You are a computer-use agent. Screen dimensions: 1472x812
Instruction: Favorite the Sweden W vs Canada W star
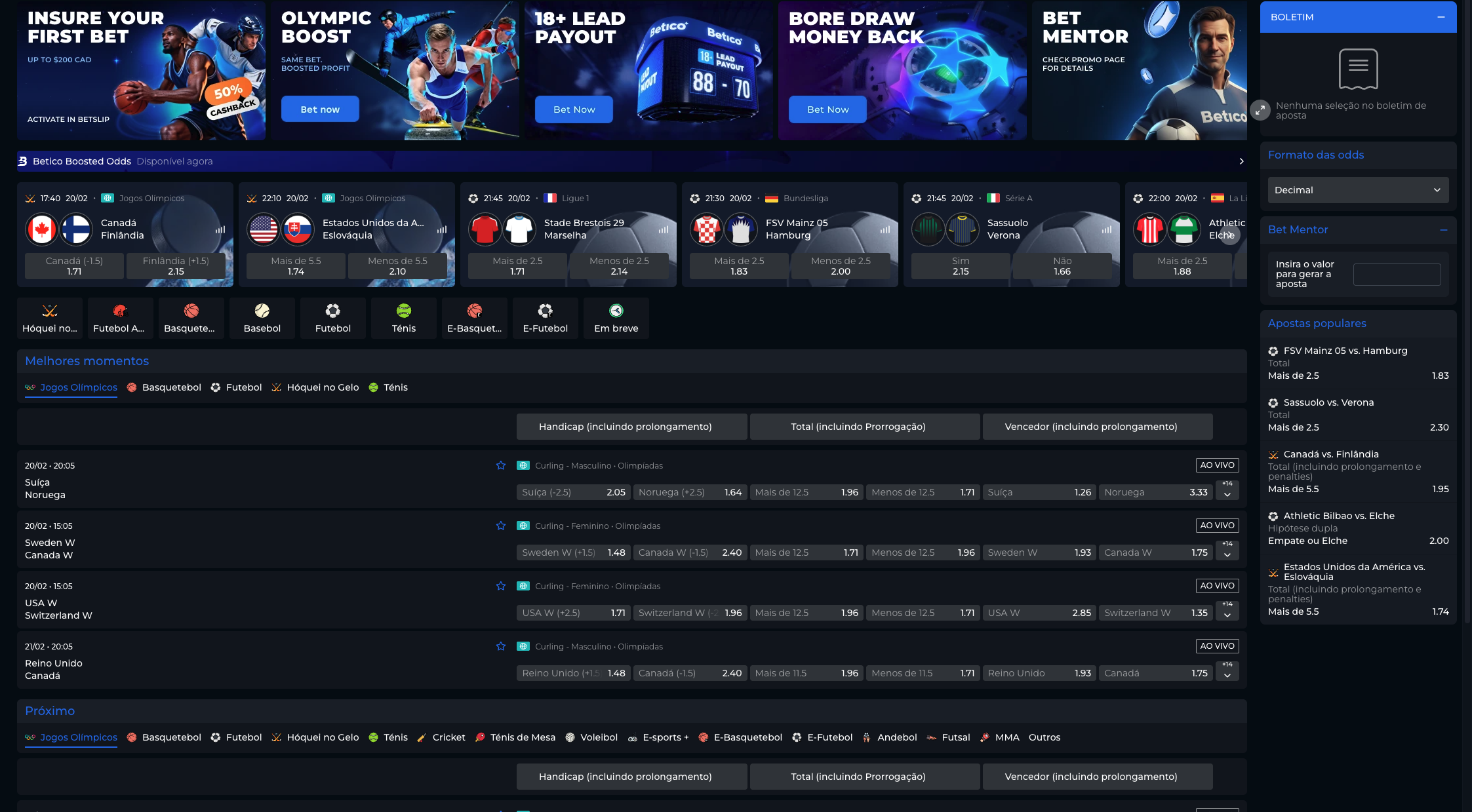(501, 526)
